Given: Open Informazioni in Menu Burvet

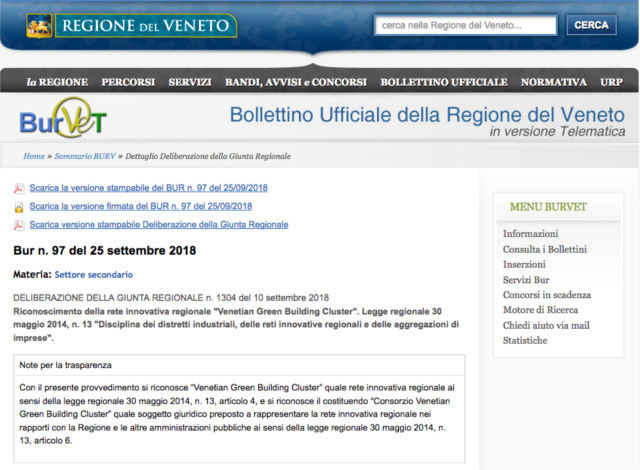Looking at the screenshot, I should [x=530, y=234].
